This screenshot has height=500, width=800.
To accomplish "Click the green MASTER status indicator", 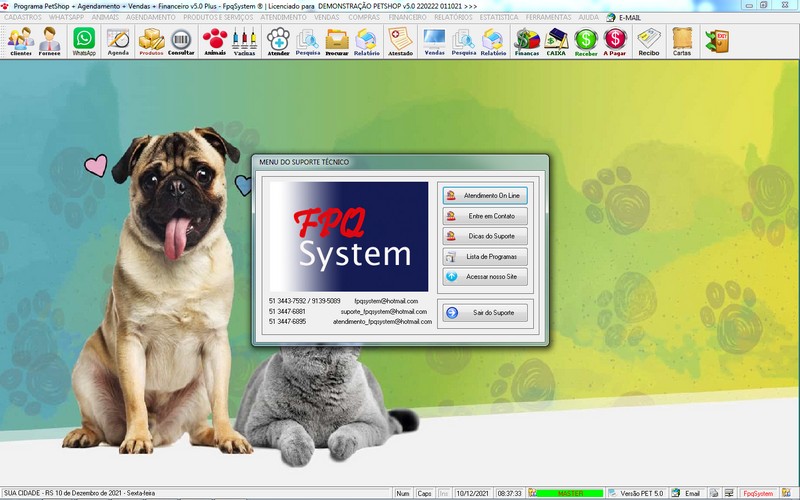I will click(x=569, y=493).
